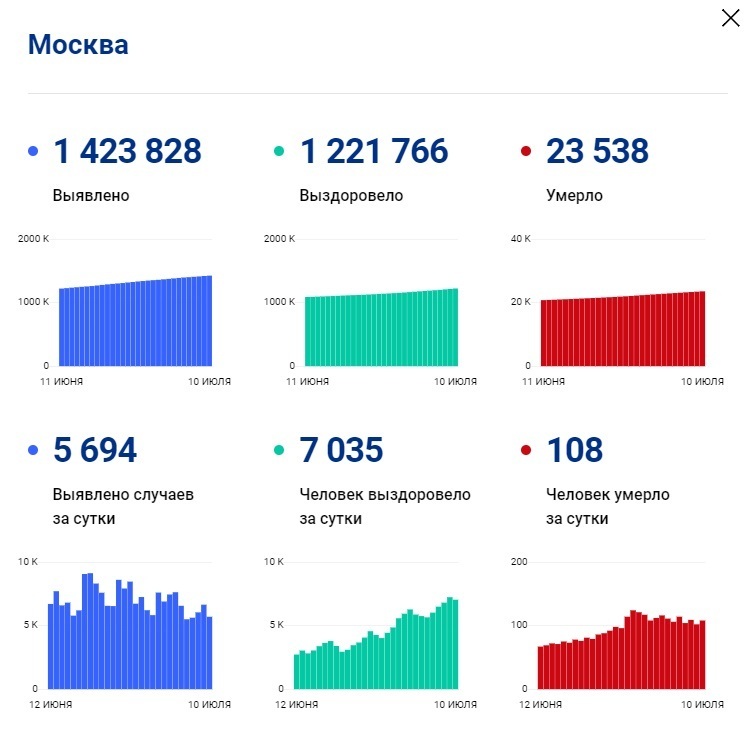Click the Человек выздоровело за сутки label
This screenshot has width=753, height=731.
(385, 506)
